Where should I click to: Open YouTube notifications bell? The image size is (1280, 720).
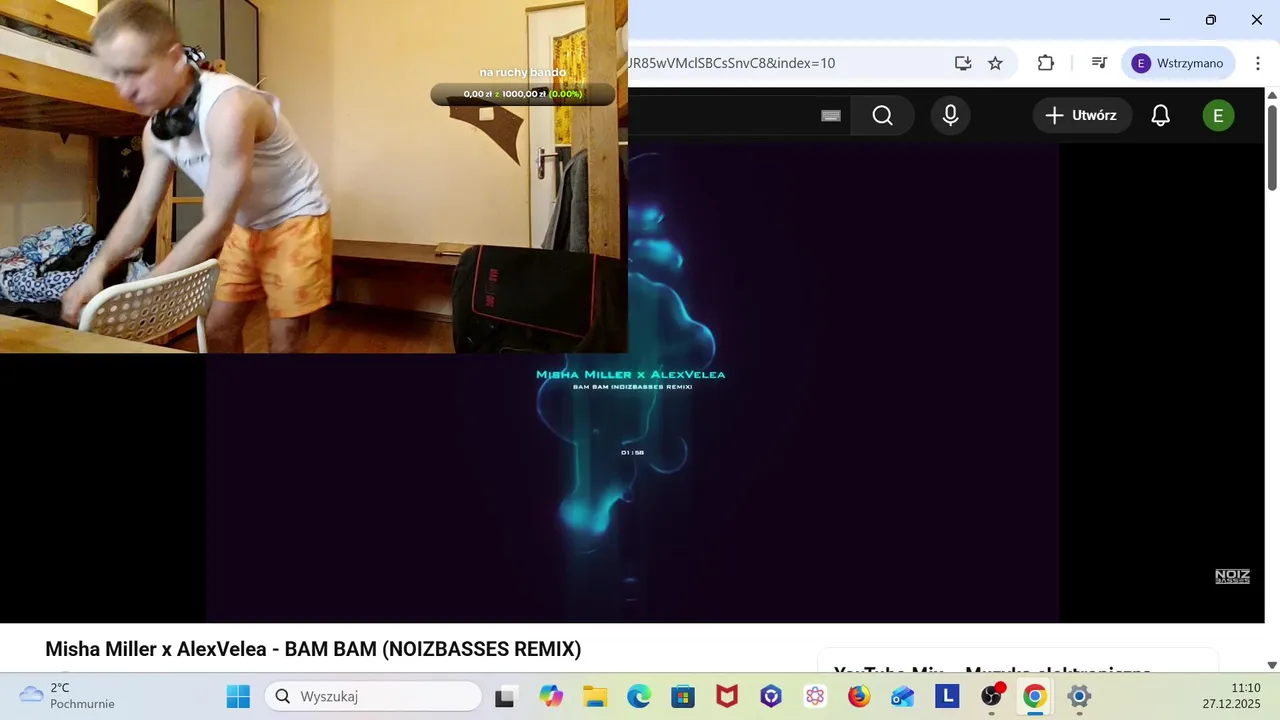(1160, 116)
